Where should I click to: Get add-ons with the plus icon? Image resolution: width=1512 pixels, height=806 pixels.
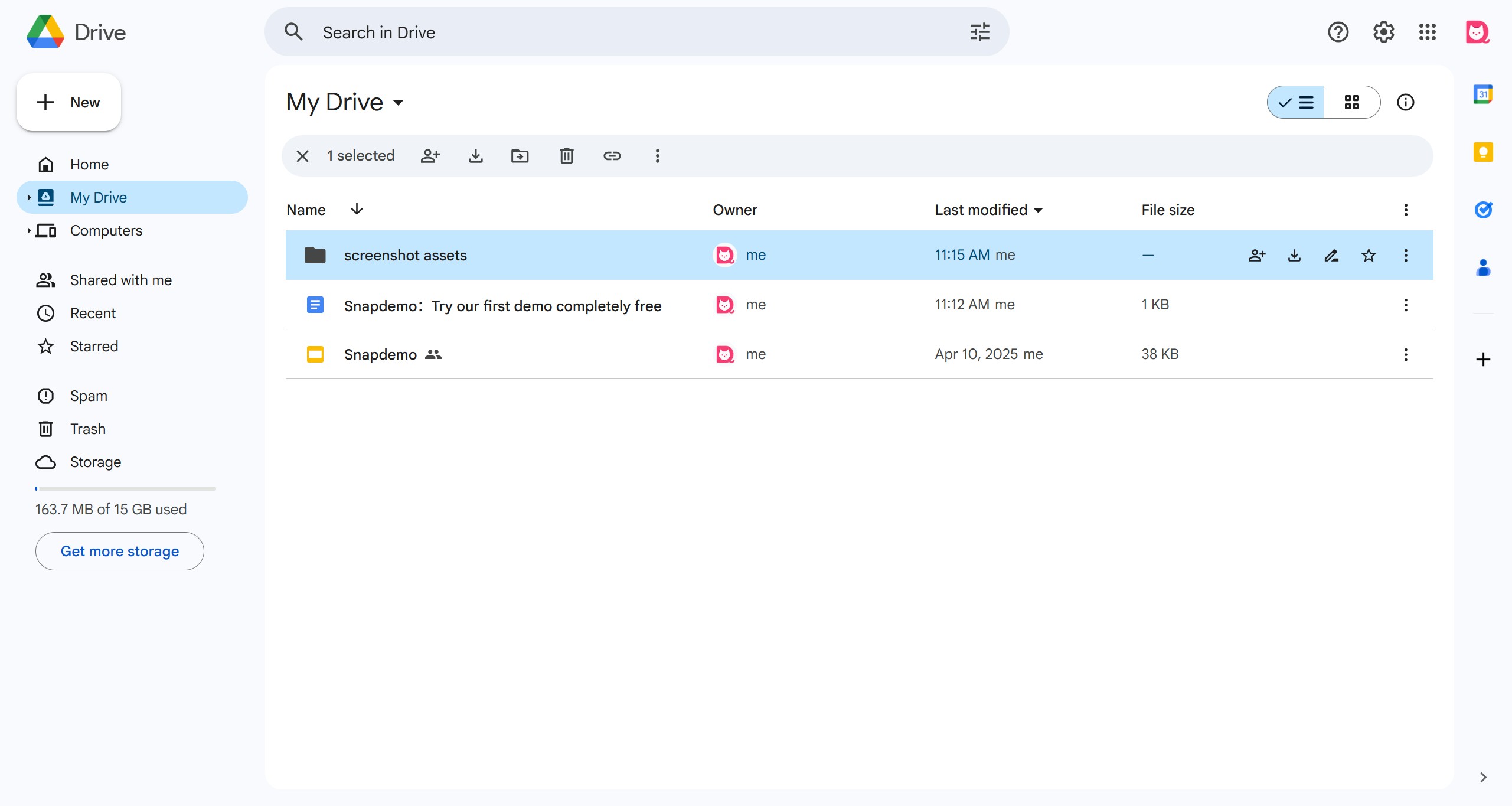[x=1483, y=359]
